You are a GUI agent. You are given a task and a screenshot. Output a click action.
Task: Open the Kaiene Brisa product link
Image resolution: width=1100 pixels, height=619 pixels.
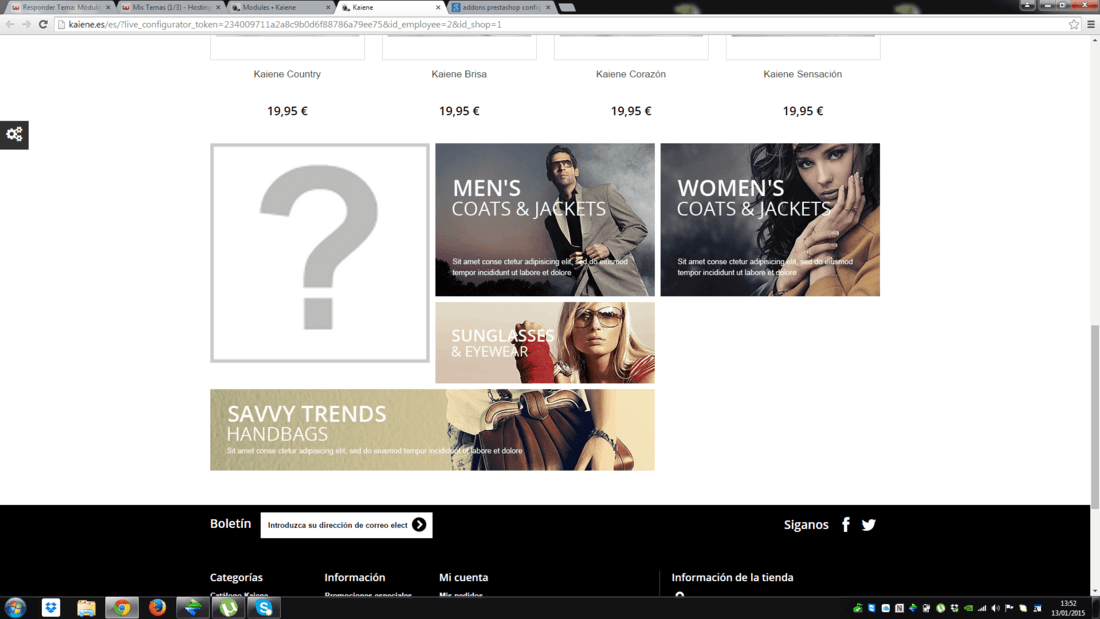click(459, 74)
